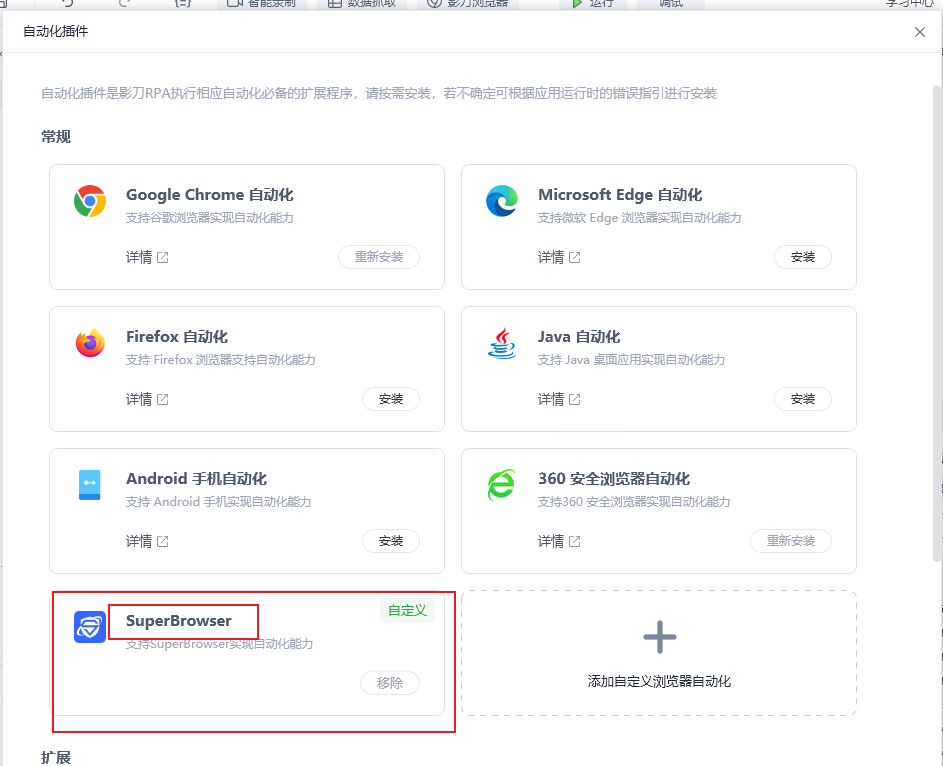The image size is (943, 766).
Task: Click the plus icon to add custom browser
Action: point(659,636)
